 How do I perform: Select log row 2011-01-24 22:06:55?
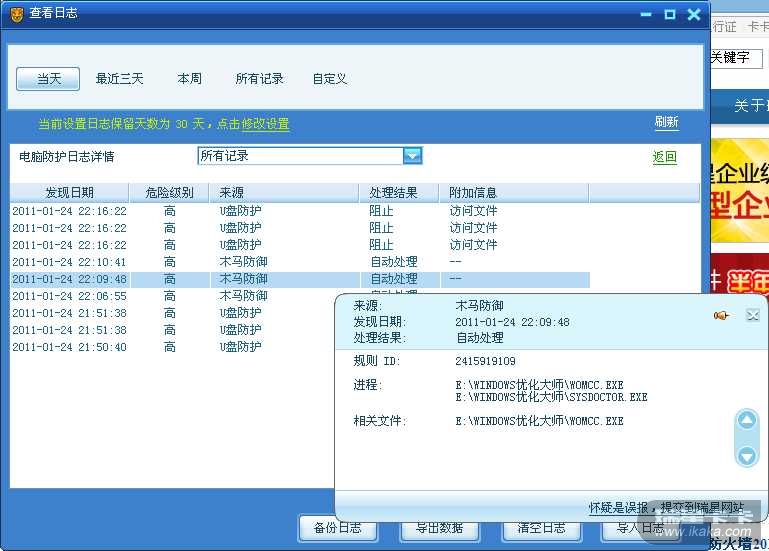pos(172,296)
